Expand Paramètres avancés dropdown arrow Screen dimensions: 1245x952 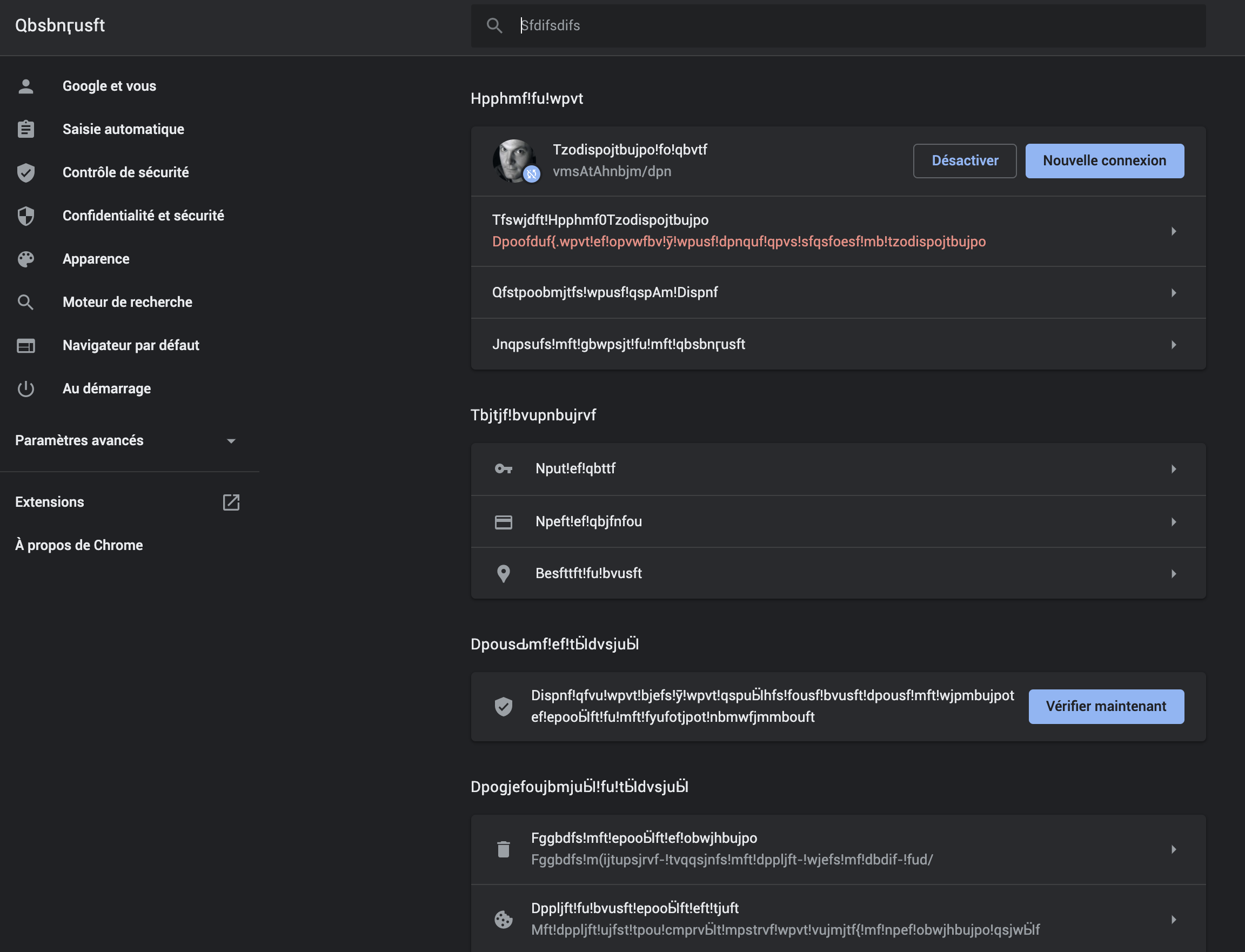tap(231, 441)
